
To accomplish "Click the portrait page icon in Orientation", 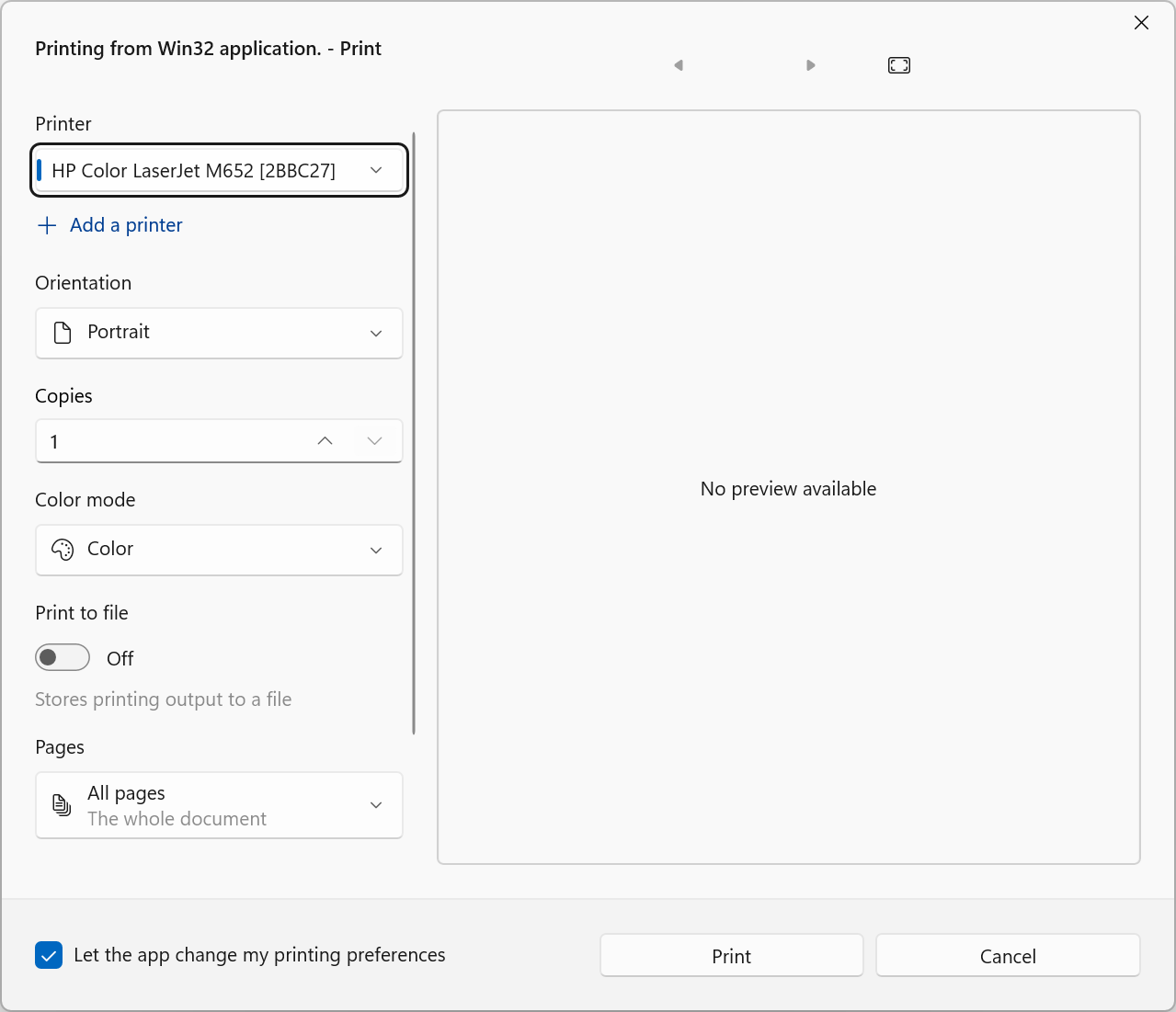I will [x=63, y=333].
